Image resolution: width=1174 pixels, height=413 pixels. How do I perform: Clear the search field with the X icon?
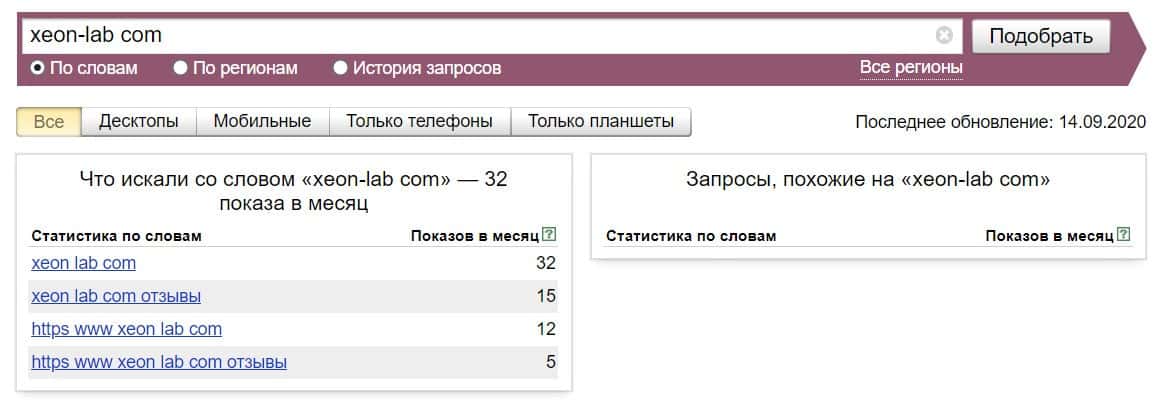944,36
